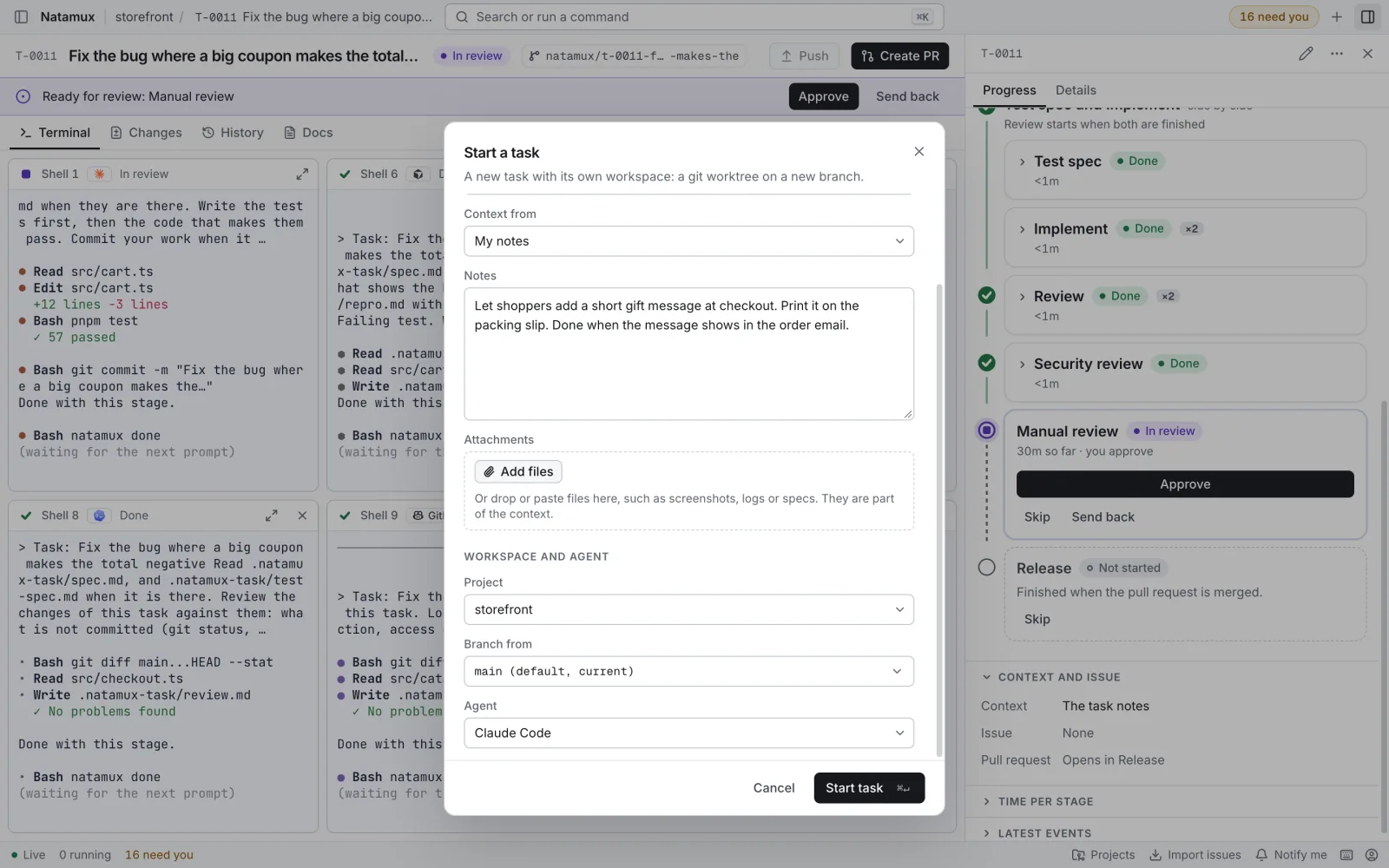Open the Context from dropdown
This screenshot has height=868, width=1389.
click(688, 241)
